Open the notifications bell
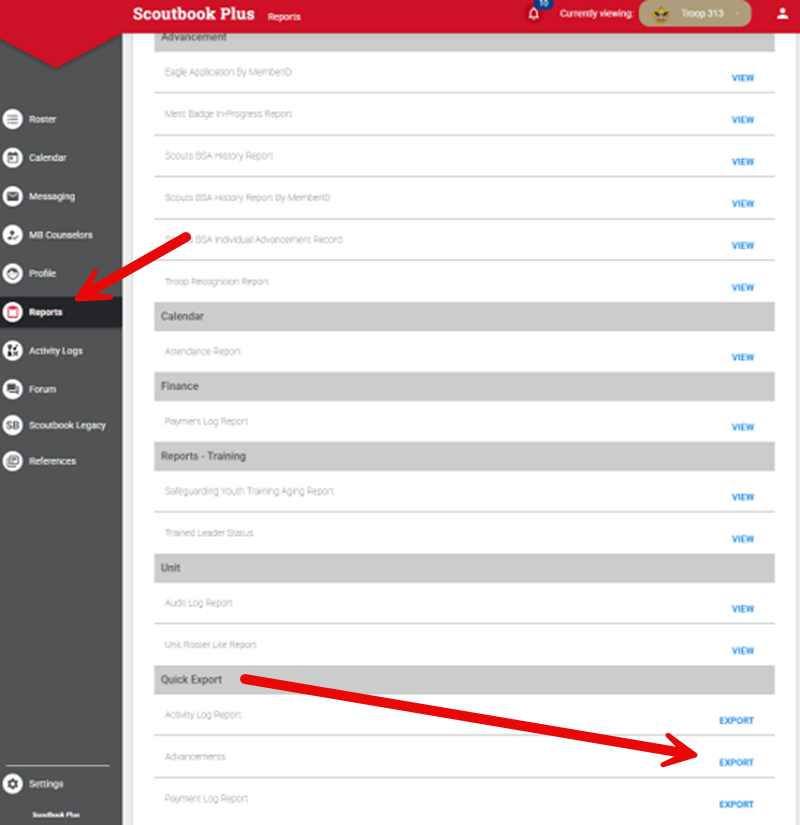The width and height of the screenshot is (800, 825). 534,14
